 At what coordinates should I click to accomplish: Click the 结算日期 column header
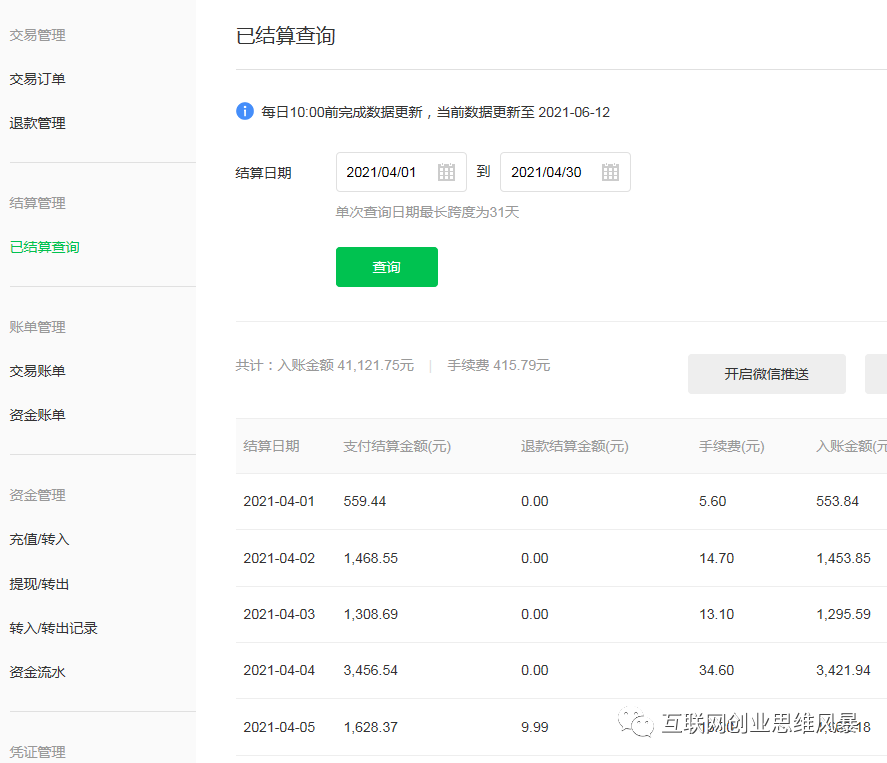click(271, 446)
